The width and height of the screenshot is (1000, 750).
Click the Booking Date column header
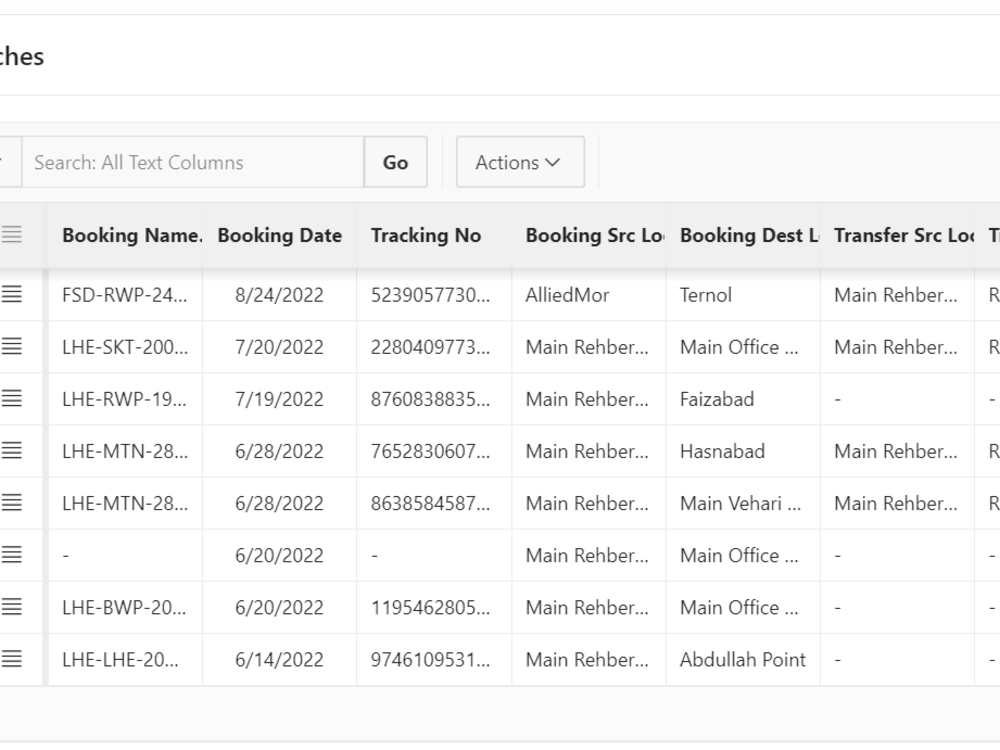click(x=279, y=235)
